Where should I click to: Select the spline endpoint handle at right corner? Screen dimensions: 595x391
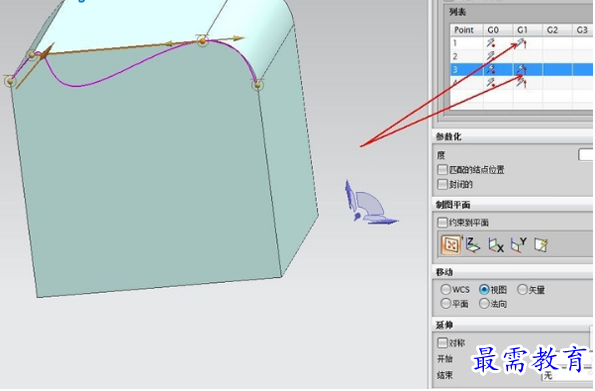(257, 84)
